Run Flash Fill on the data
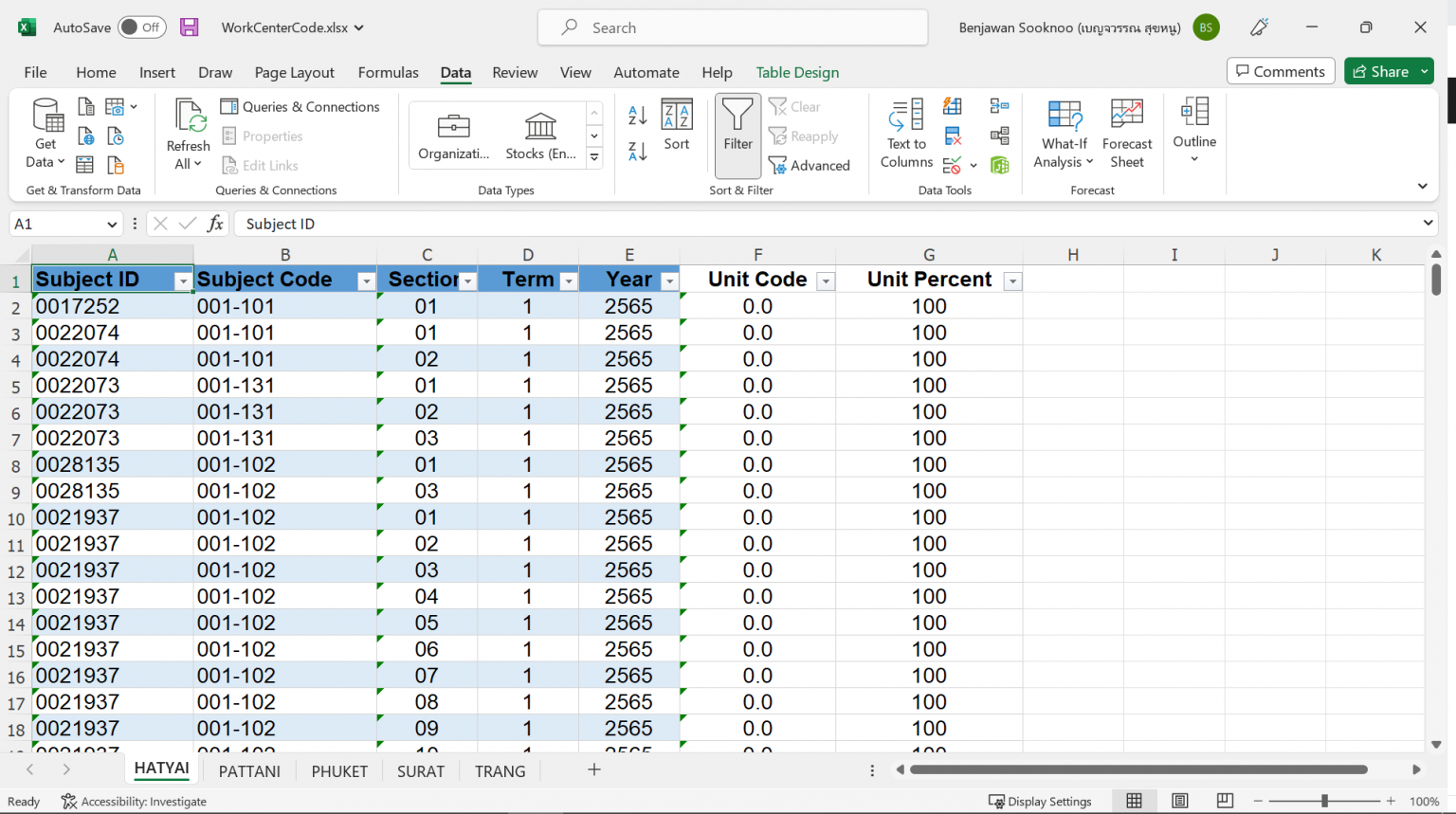Viewport: 1456px width, 814px height. [951, 106]
